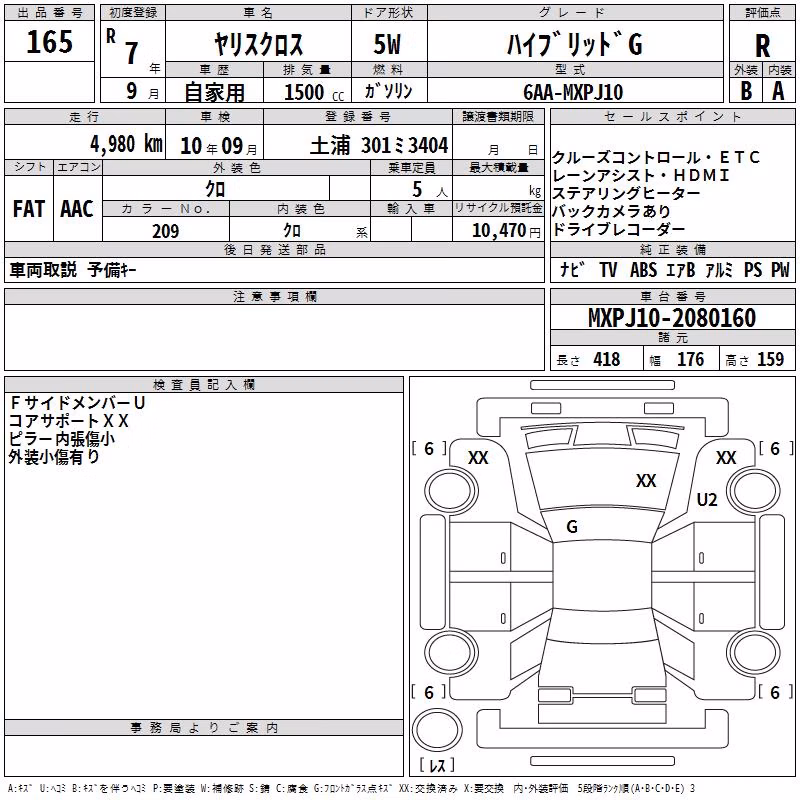The image size is (800, 800).
Task: Select model code 6AA-MXPJ10
Action: pyautogui.click(x=573, y=92)
